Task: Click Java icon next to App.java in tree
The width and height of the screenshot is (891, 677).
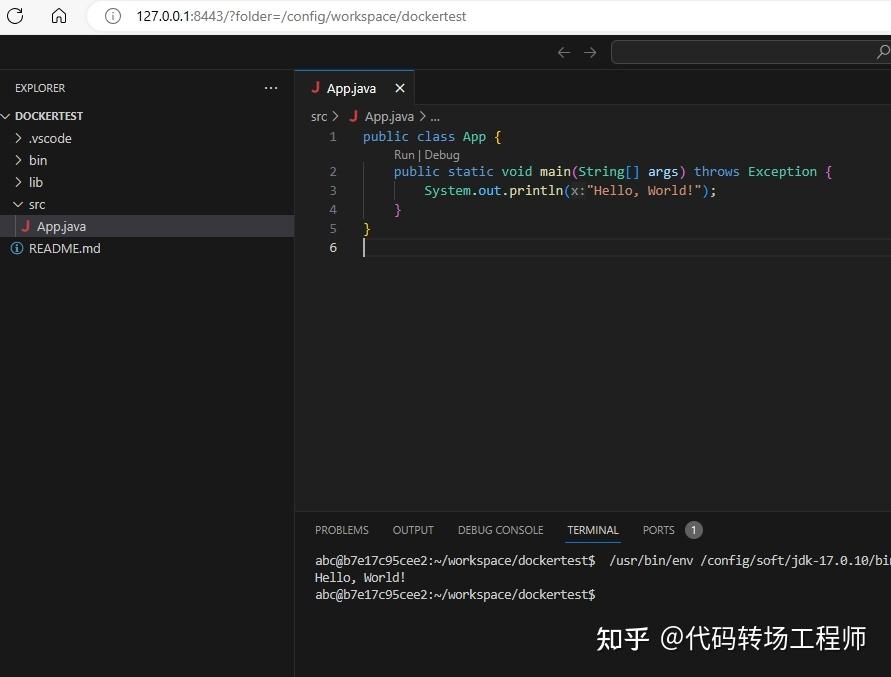Action: 25,226
